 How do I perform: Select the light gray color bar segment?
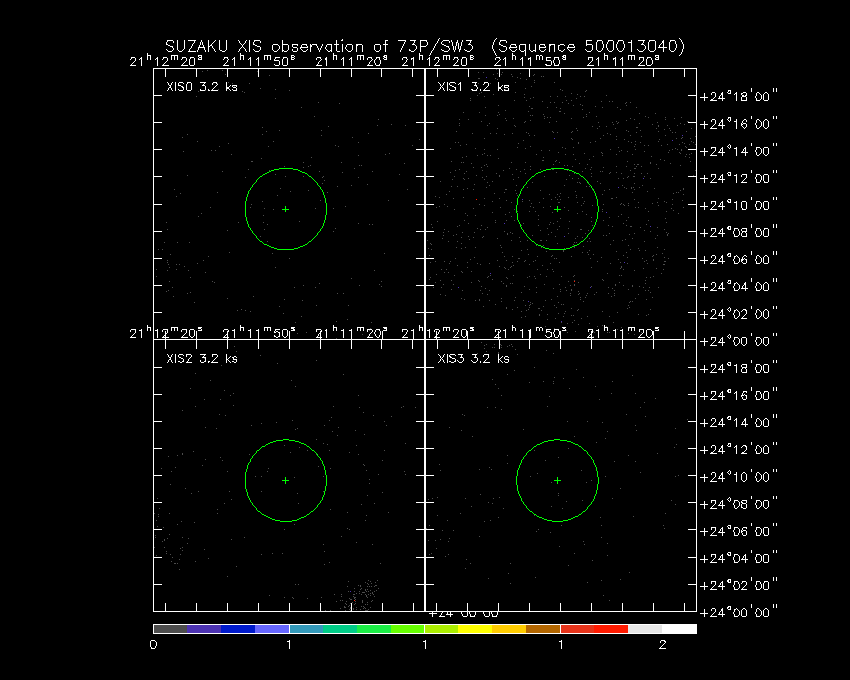(x=645, y=629)
